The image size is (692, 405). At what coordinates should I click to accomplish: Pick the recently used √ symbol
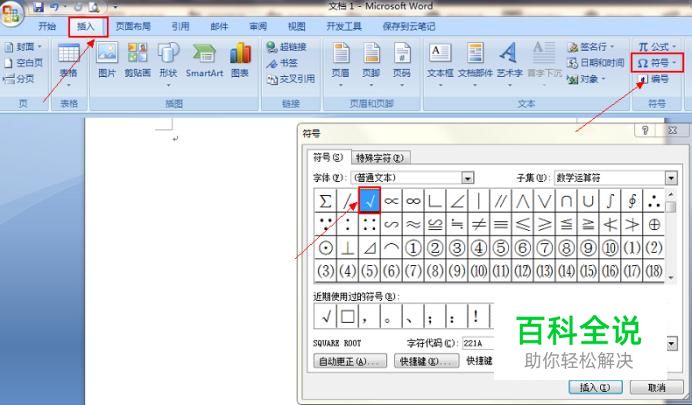[325, 316]
